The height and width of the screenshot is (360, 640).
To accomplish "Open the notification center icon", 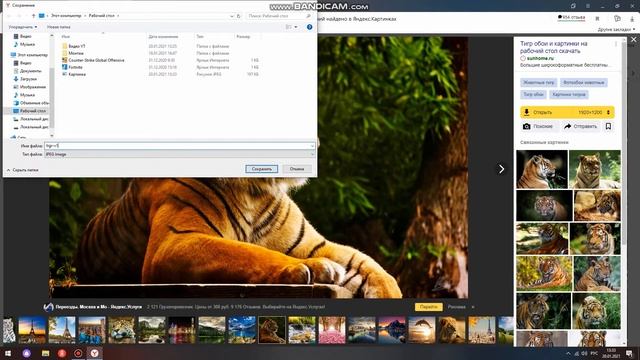I will (x=629, y=353).
